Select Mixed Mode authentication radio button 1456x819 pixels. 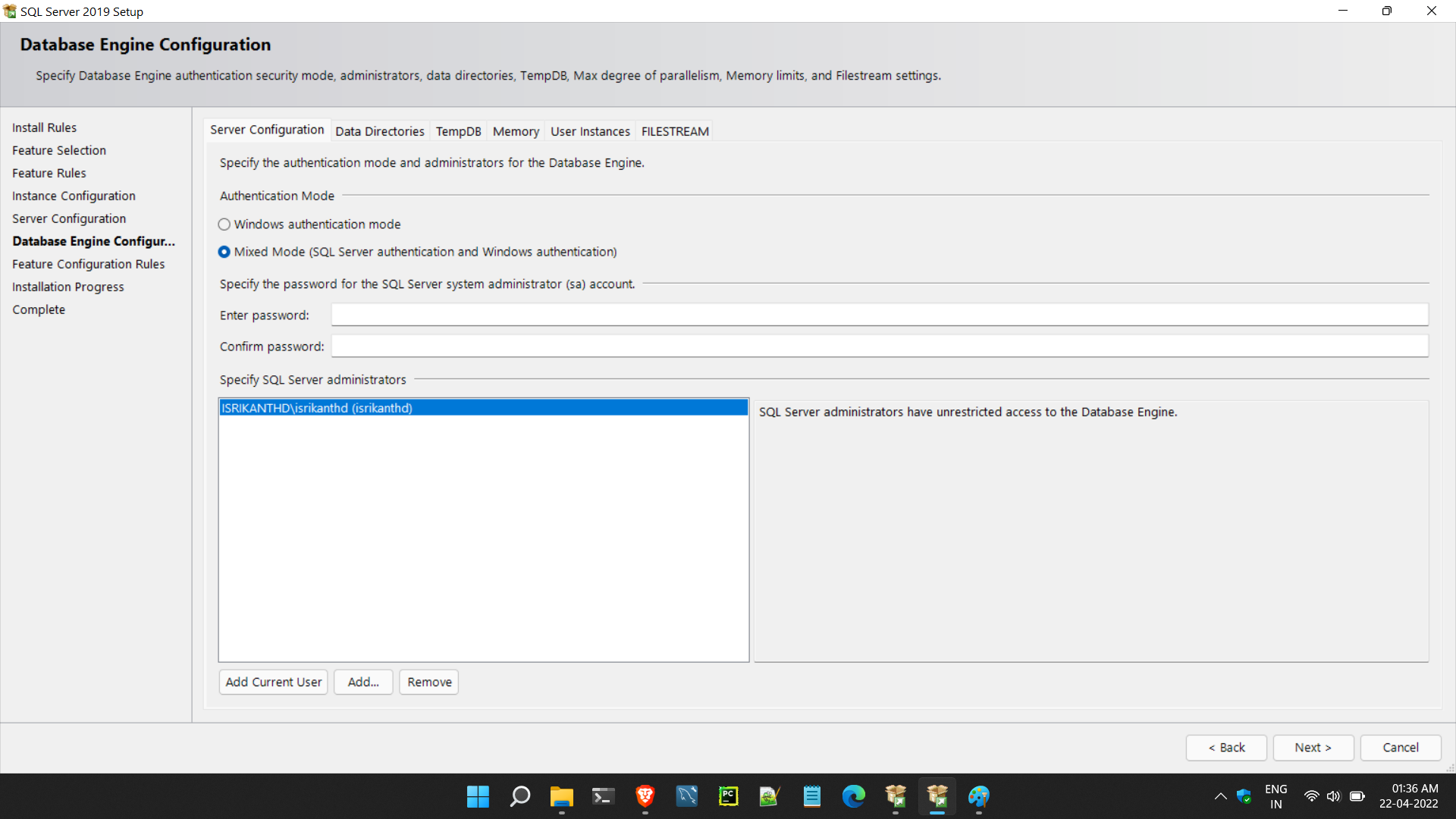click(224, 252)
